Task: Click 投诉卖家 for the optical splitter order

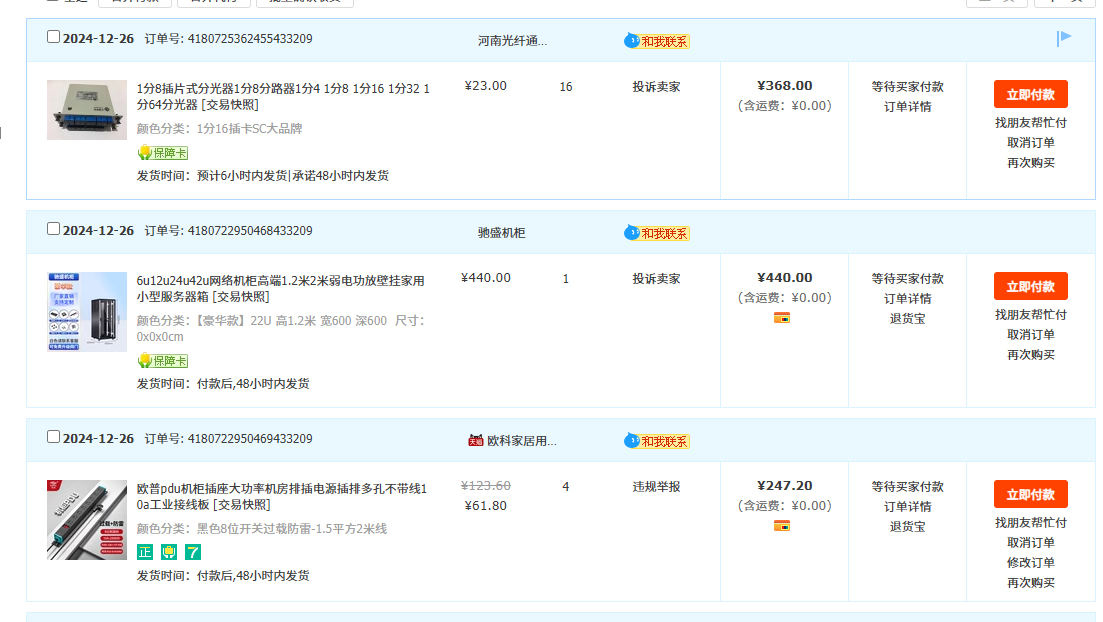Action: point(656,87)
